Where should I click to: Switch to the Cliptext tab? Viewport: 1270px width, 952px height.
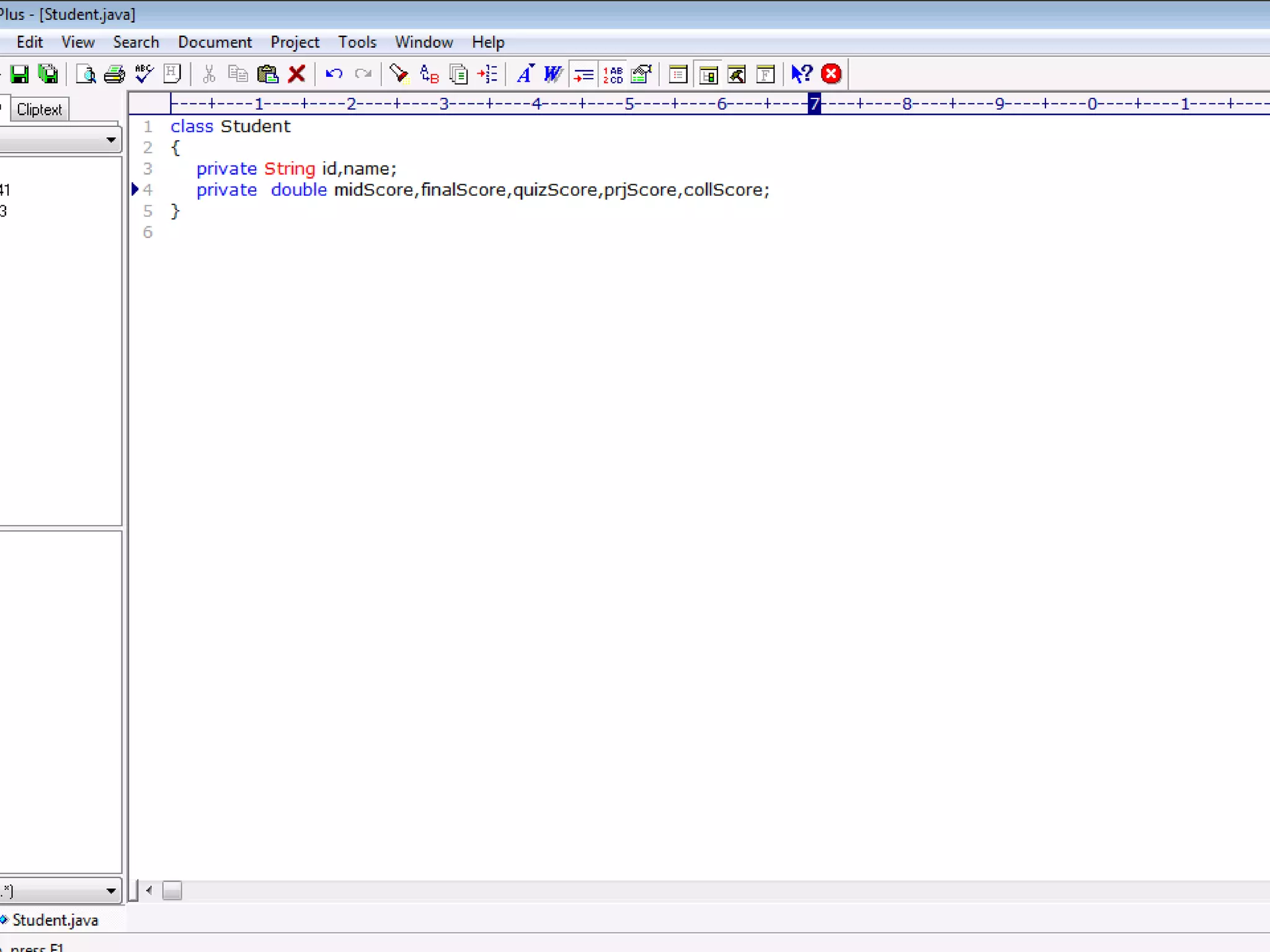click(39, 110)
